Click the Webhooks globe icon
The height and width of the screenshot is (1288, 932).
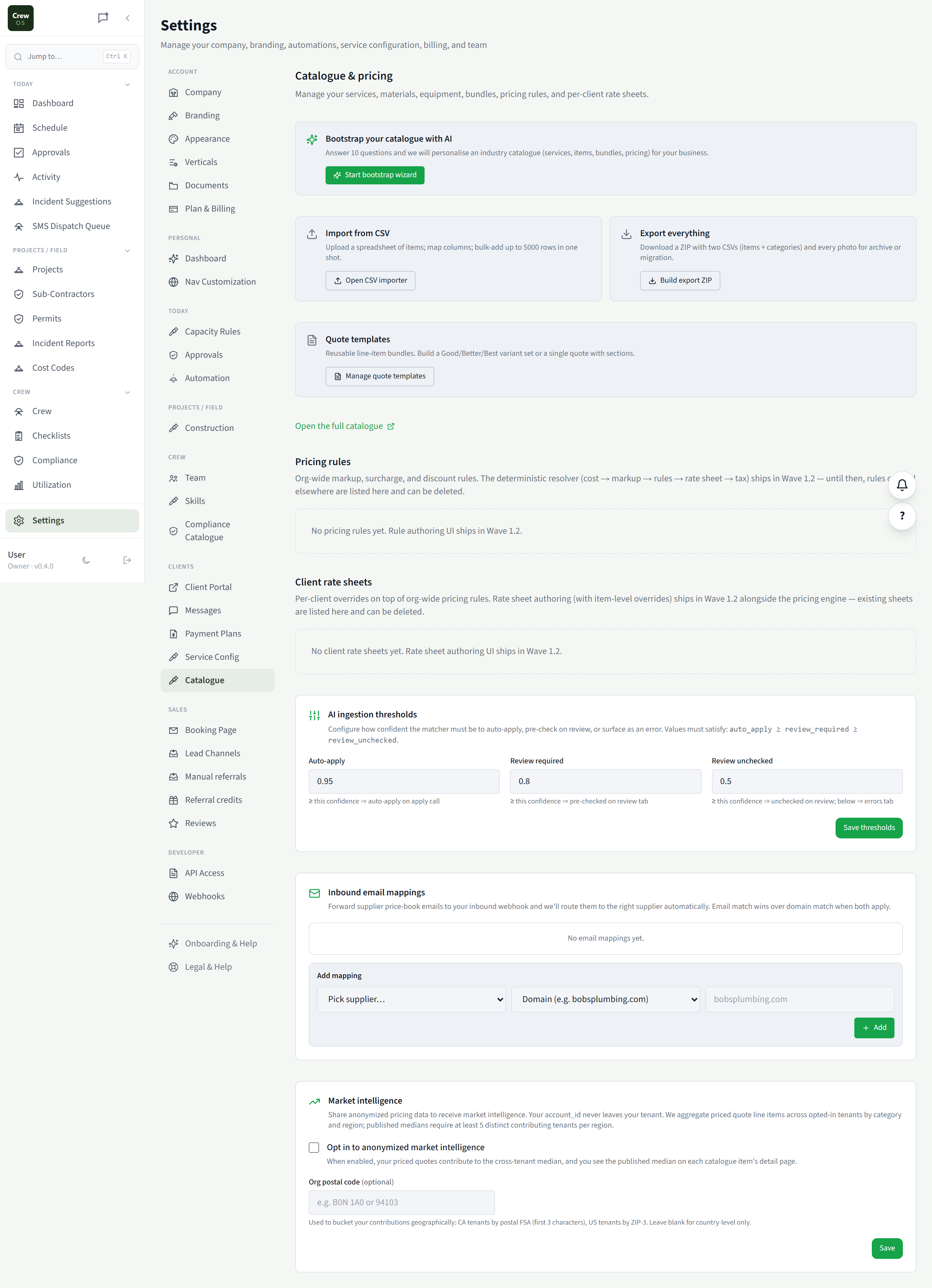click(x=173, y=897)
